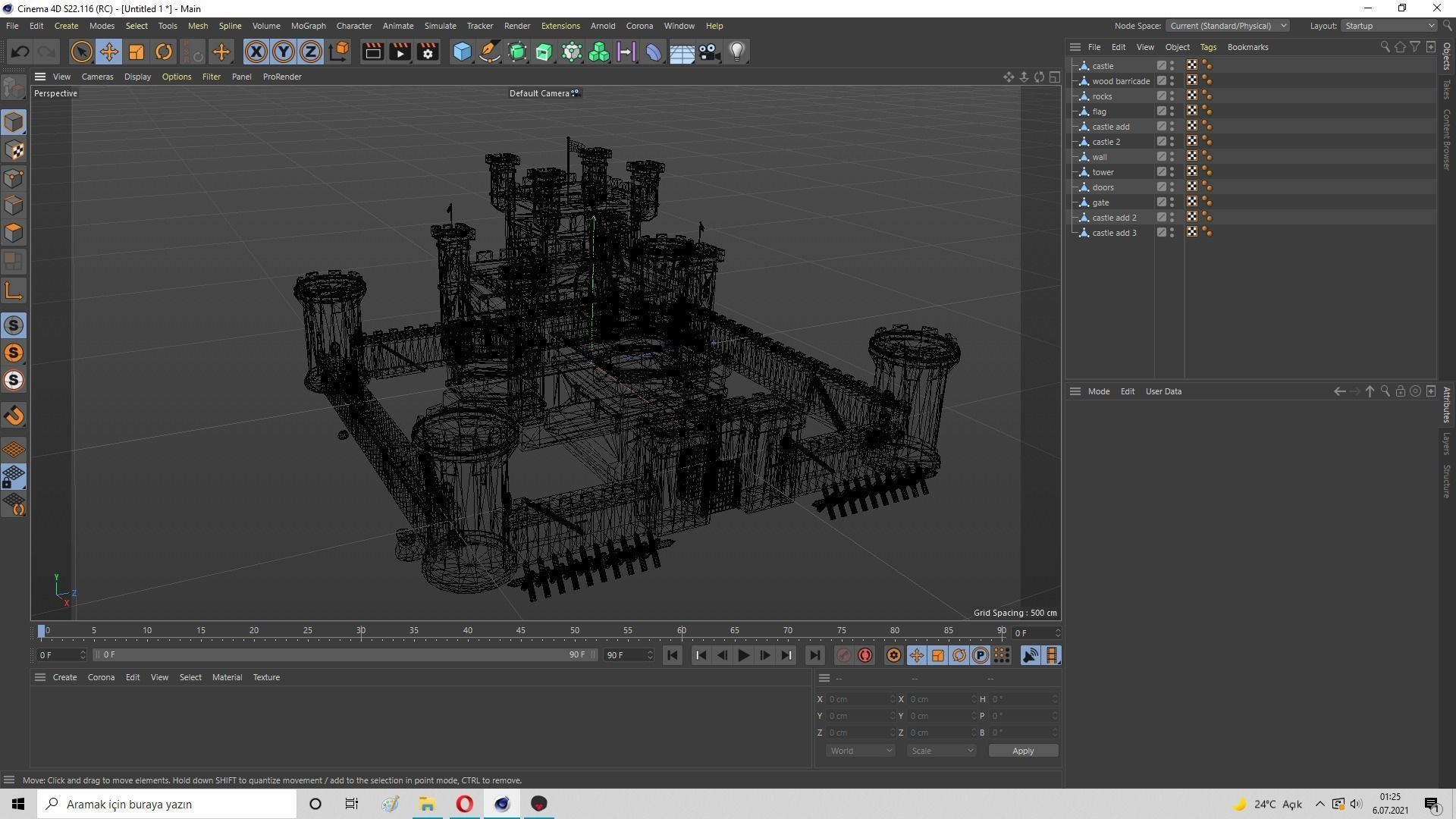Click the Undo arrow icon
The image size is (1456, 819).
click(20, 52)
